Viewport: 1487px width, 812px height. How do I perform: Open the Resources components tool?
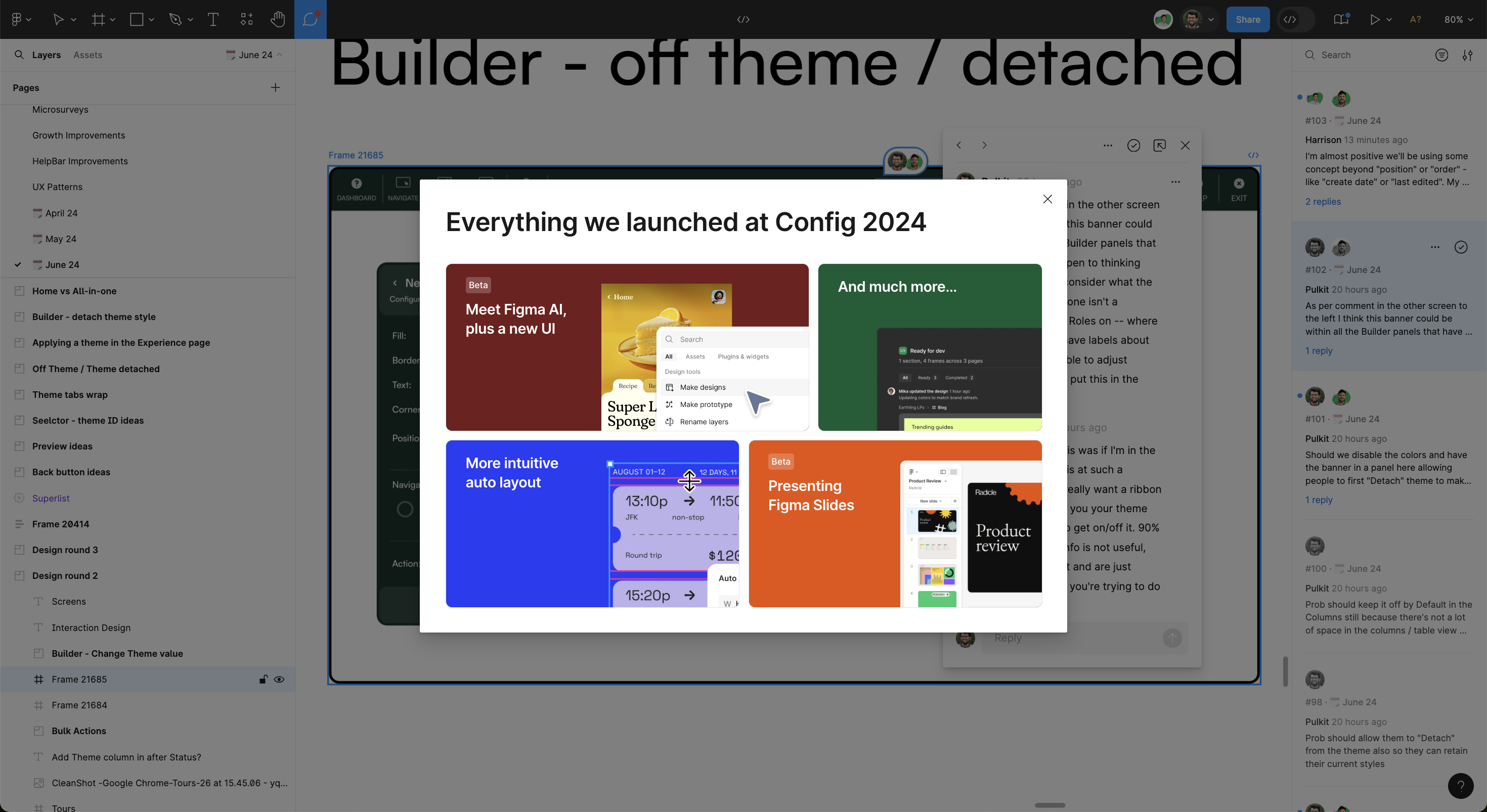click(246, 19)
